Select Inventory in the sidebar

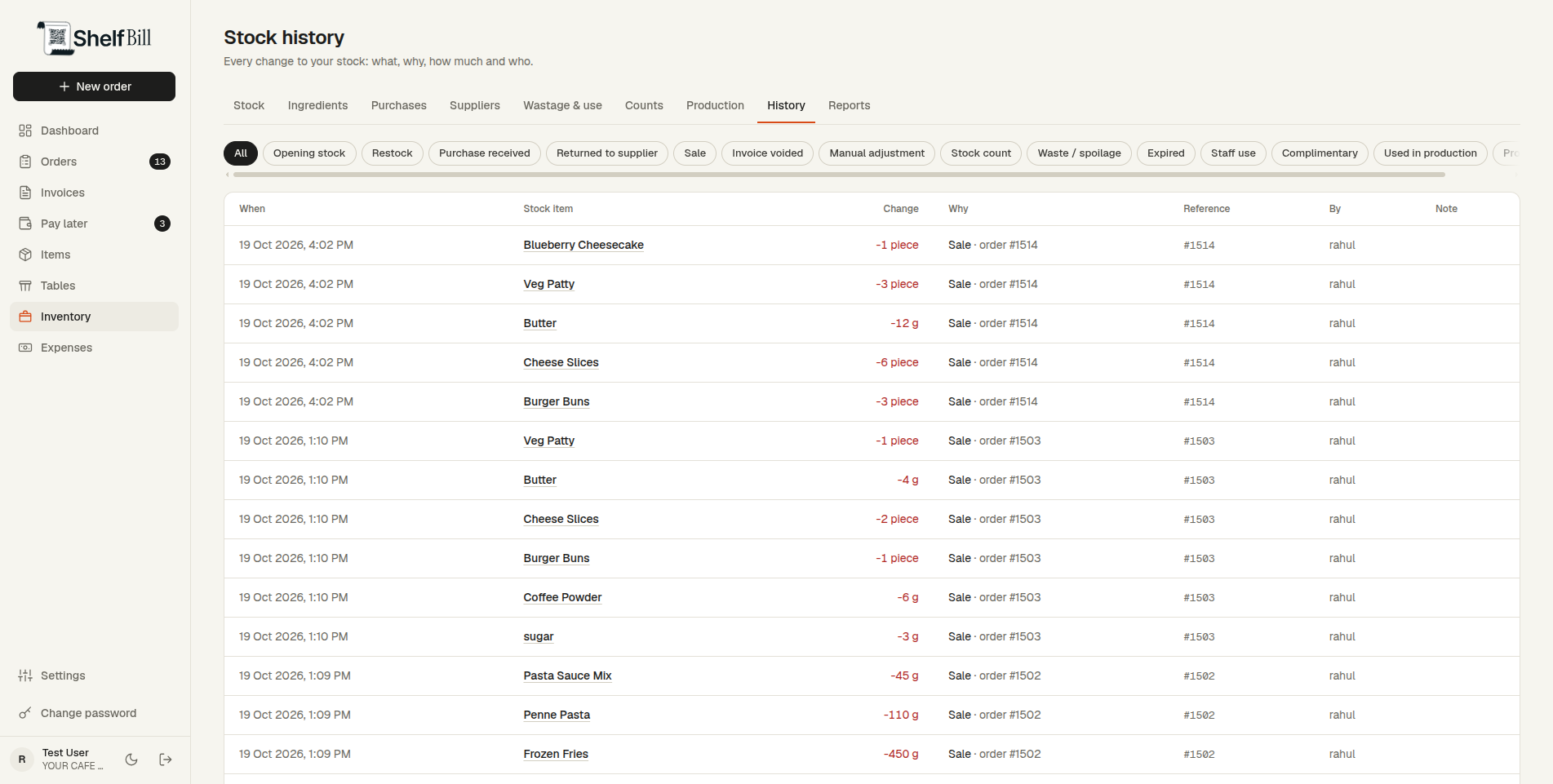click(94, 317)
